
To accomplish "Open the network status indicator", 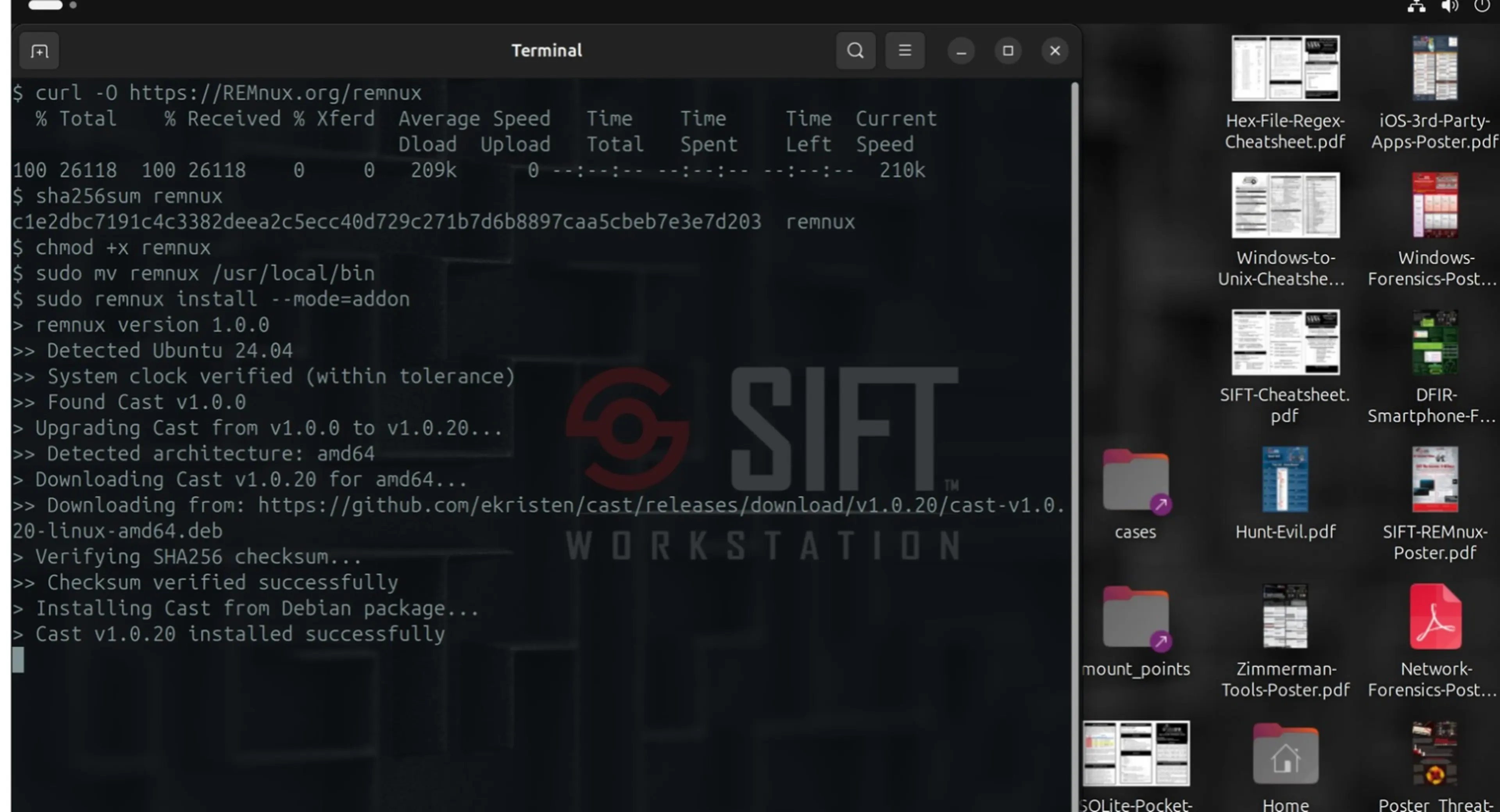I will (x=1416, y=6).
